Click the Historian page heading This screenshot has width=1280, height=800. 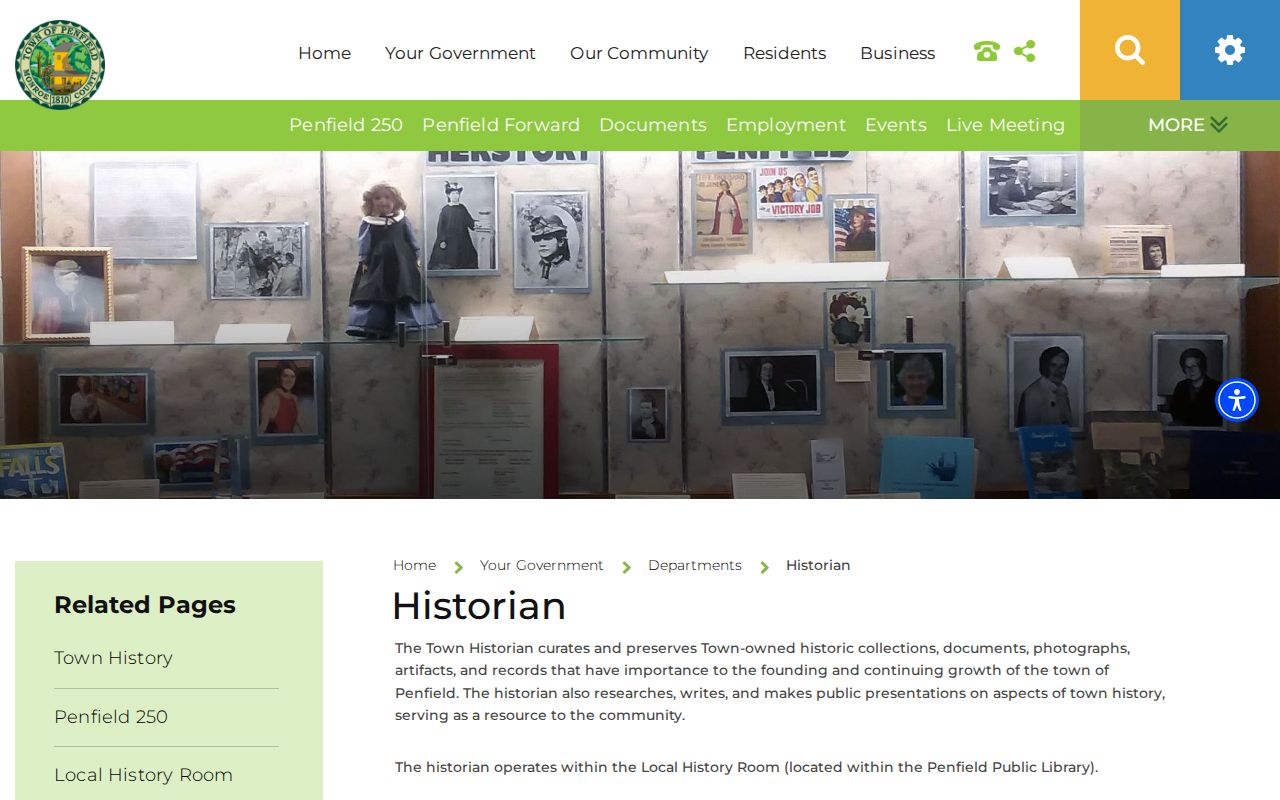coord(479,606)
